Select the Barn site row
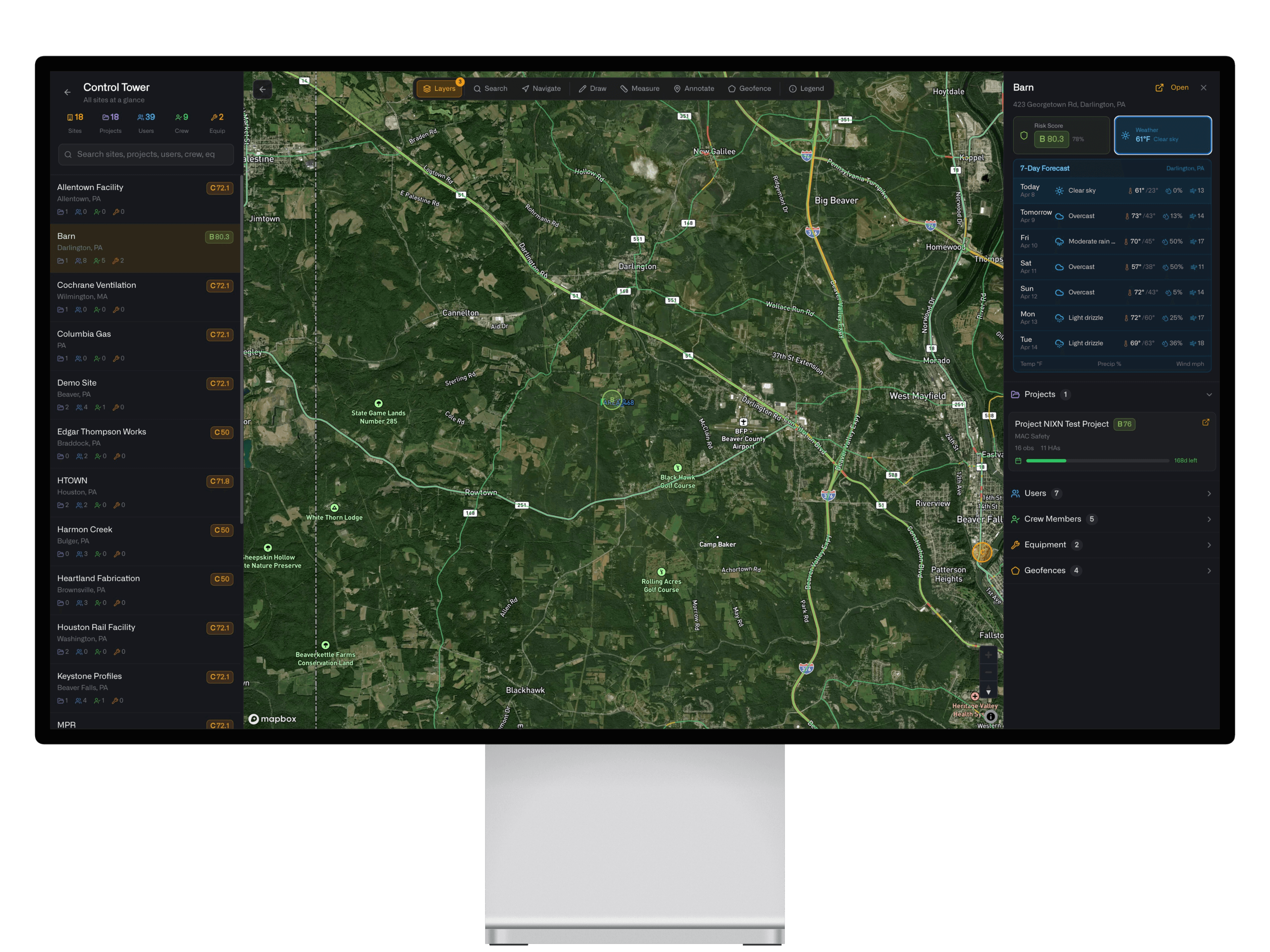Viewport: 1270px width, 952px height. 145,248
